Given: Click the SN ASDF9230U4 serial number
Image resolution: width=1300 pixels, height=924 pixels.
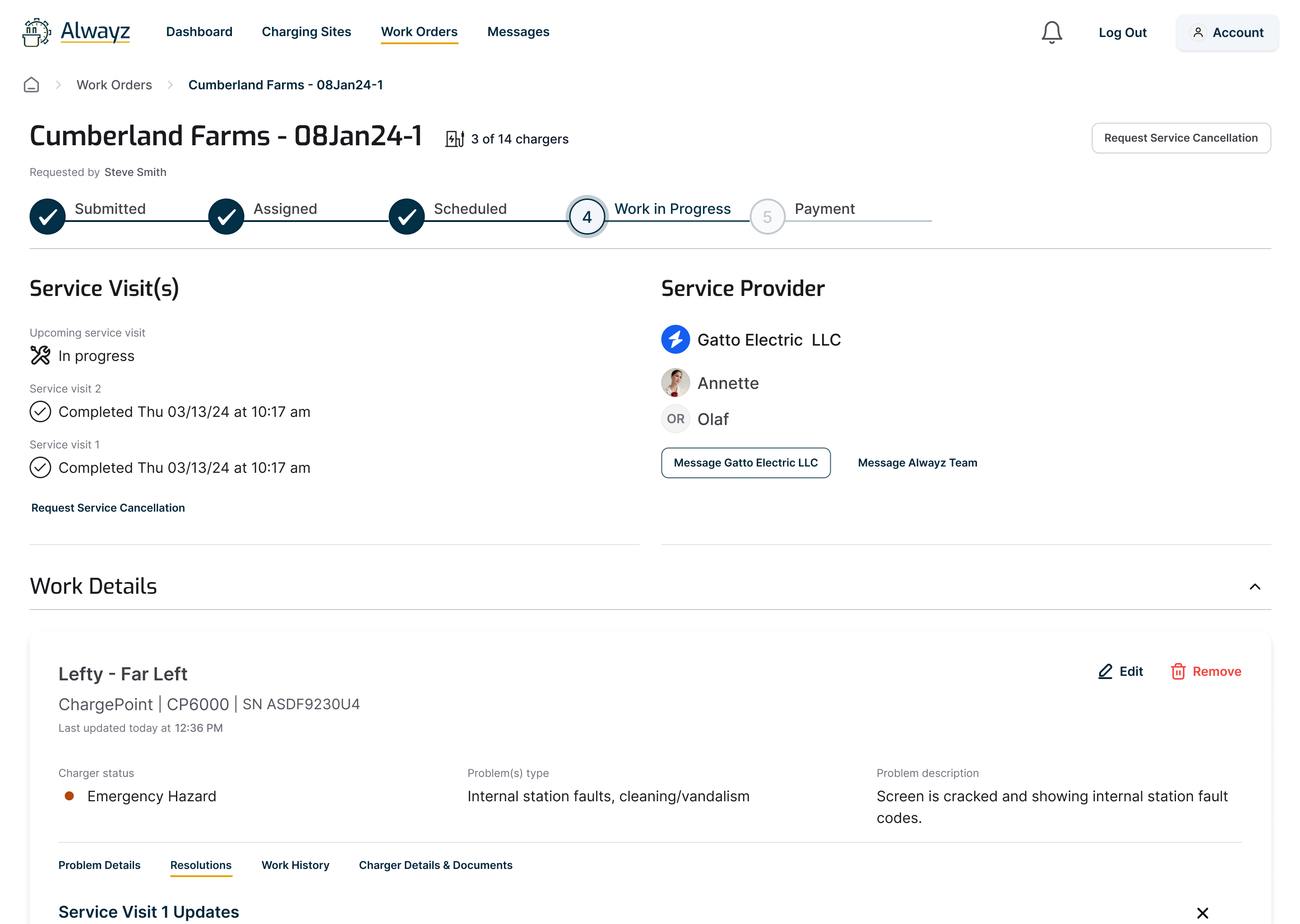Looking at the screenshot, I should click(301, 704).
